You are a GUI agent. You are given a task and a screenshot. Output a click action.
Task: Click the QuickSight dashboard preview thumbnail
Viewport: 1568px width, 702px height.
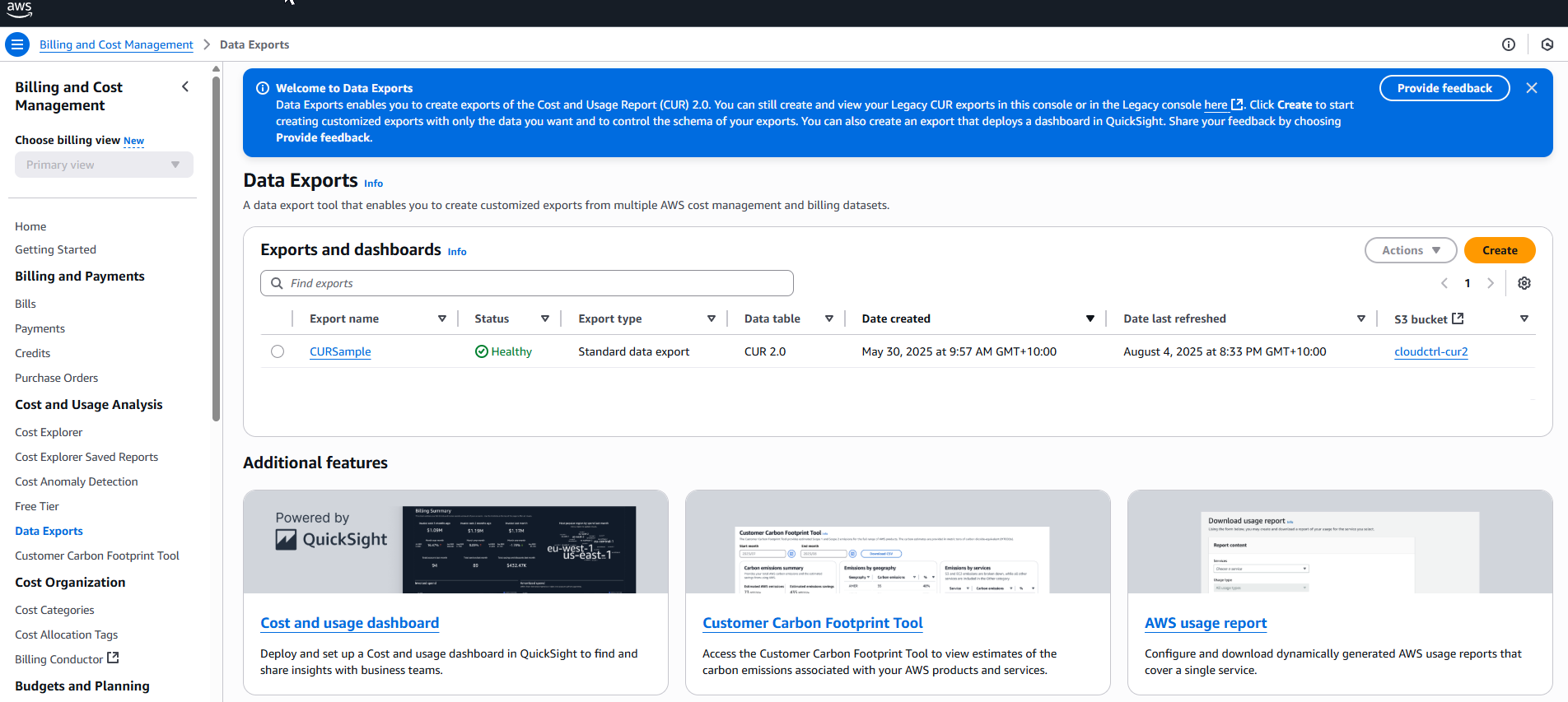click(x=519, y=549)
